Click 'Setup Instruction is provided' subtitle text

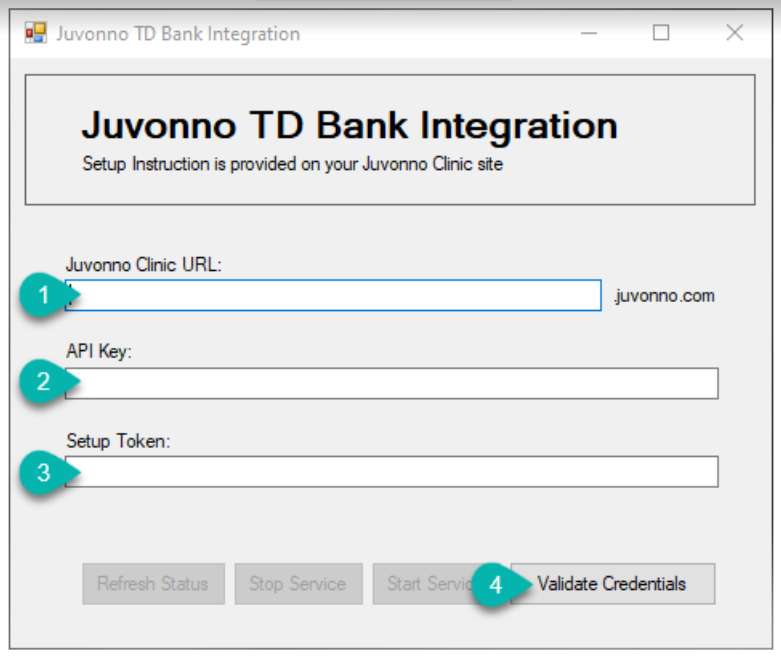(292, 164)
